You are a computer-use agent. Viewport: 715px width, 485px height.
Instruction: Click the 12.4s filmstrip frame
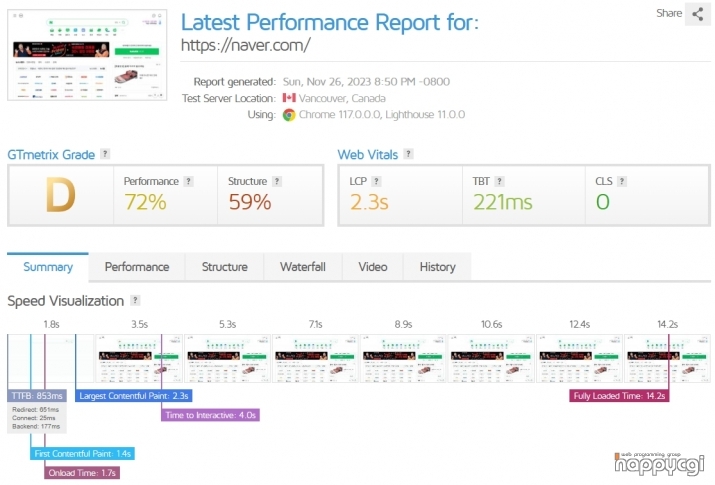click(580, 358)
